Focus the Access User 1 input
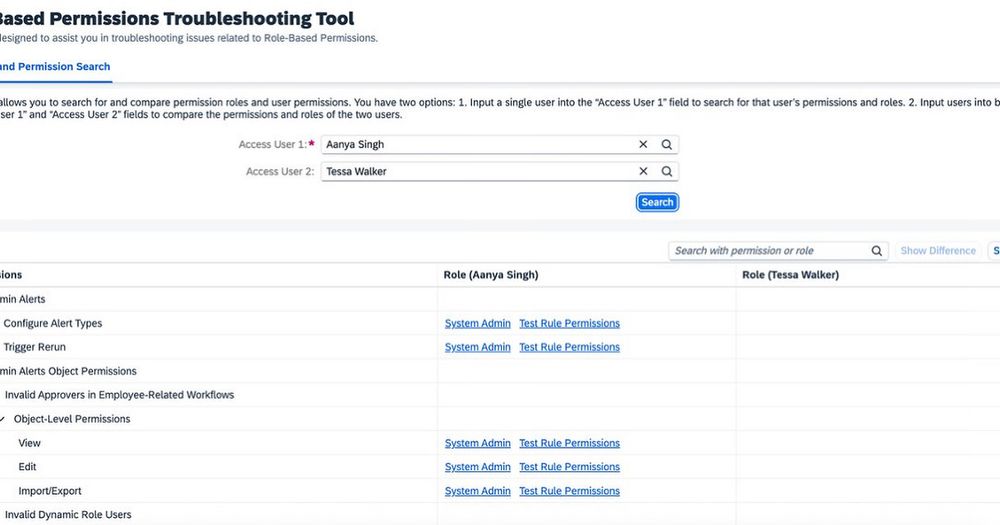This screenshot has width=1000, height=525. 480,145
